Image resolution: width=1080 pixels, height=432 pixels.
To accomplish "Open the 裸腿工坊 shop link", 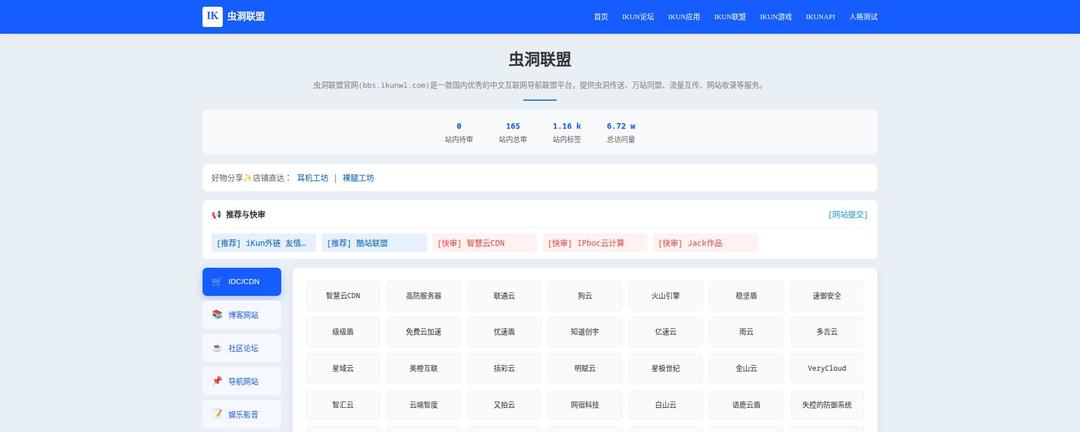I will tap(358, 178).
